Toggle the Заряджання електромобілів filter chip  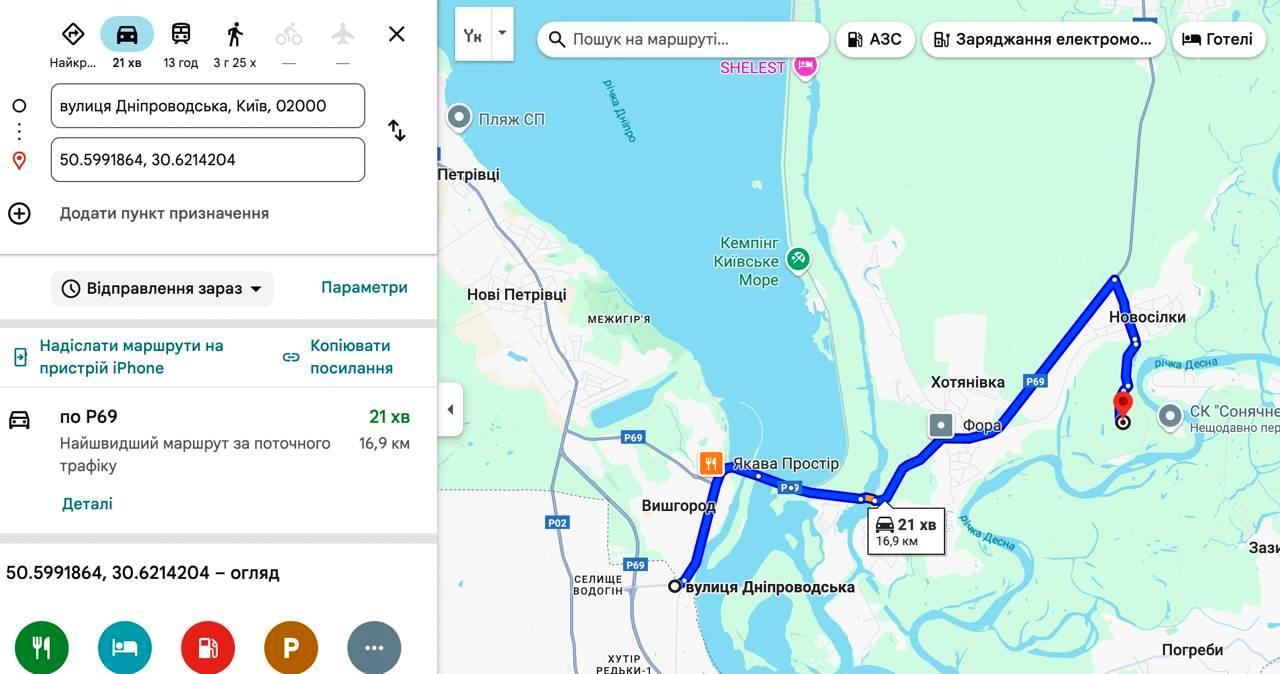[x=1043, y=39]
